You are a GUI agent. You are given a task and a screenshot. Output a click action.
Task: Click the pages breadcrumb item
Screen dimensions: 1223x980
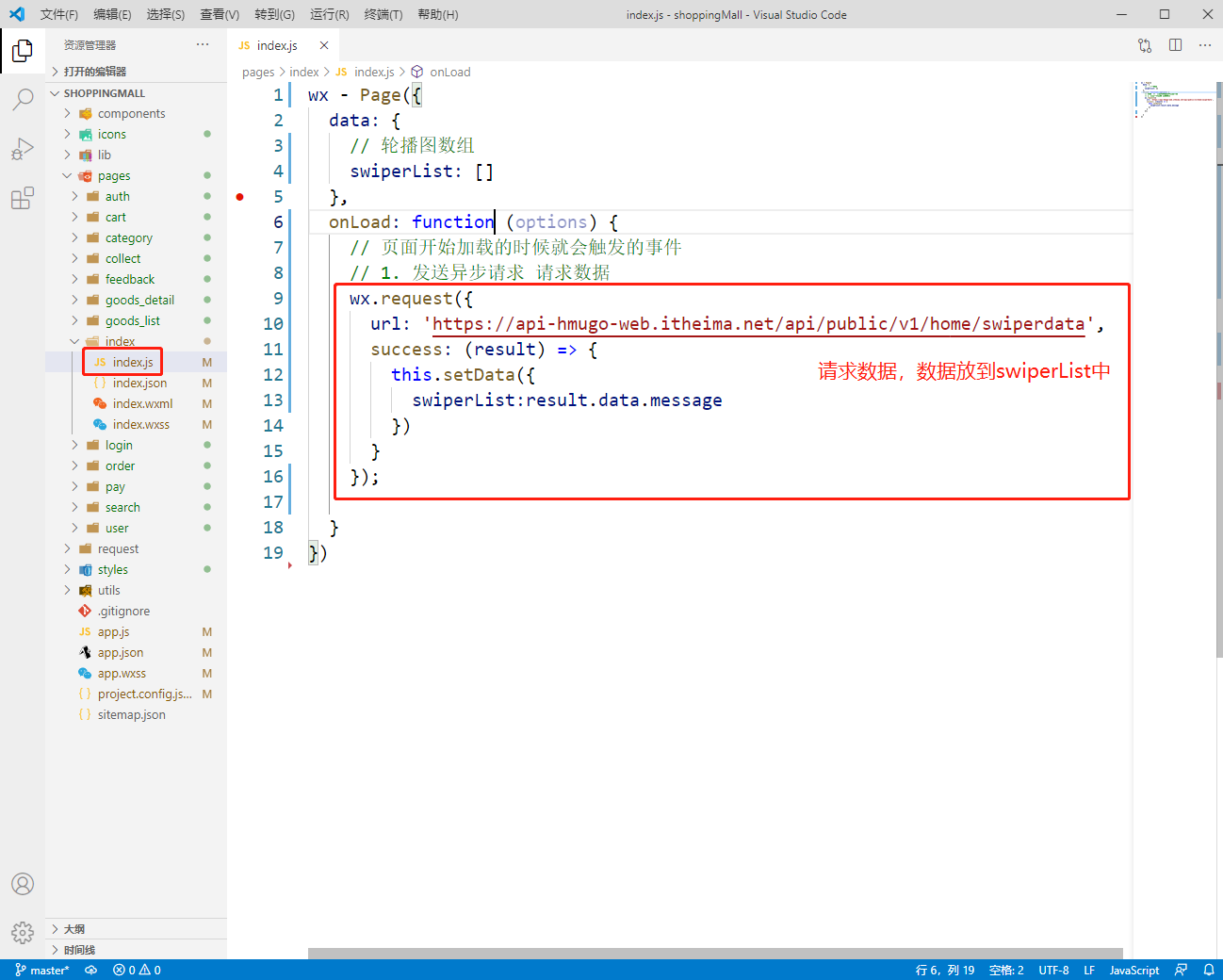pos(258,72)
